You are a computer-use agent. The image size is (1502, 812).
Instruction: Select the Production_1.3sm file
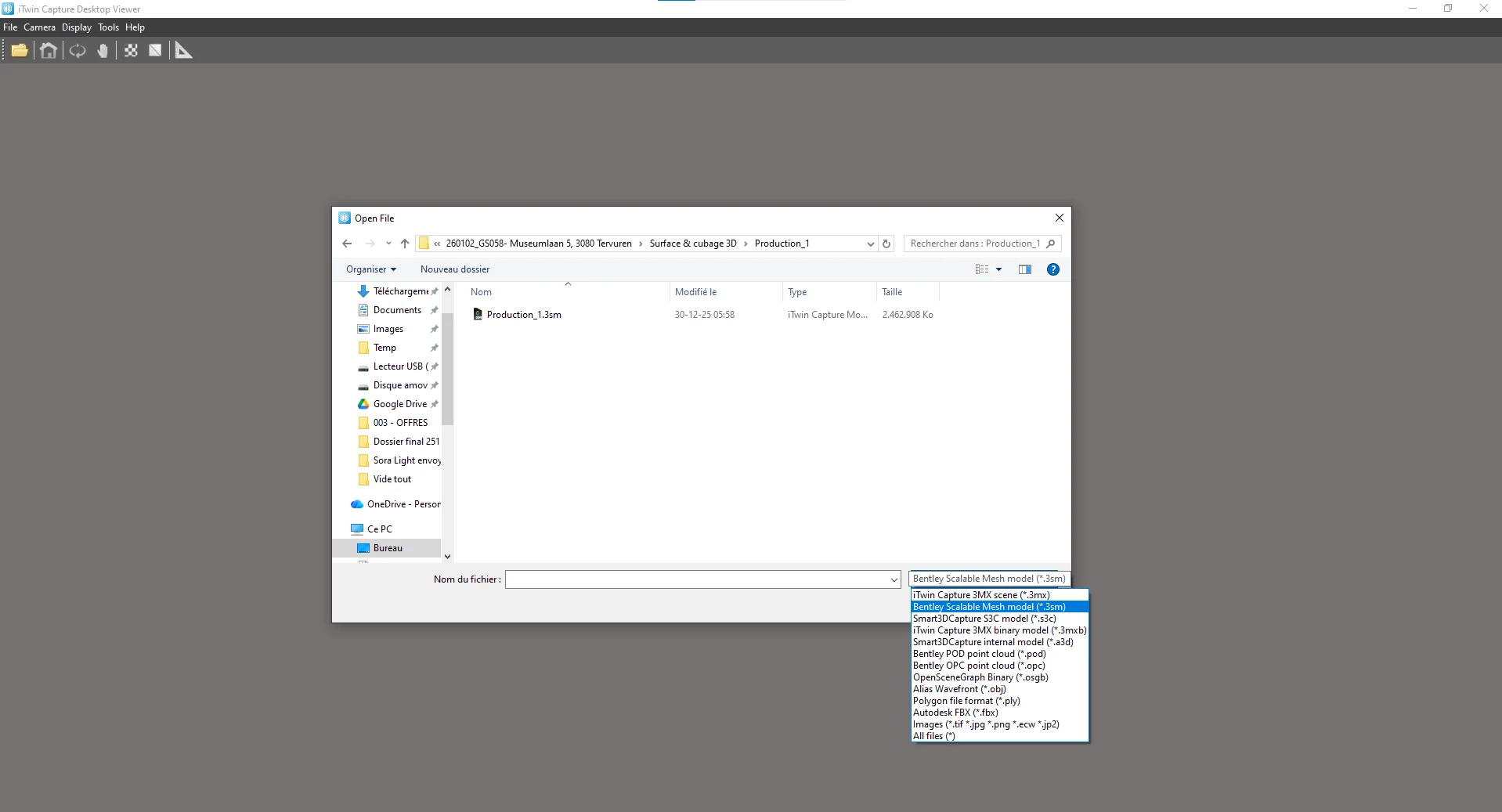tap(523, 315)
